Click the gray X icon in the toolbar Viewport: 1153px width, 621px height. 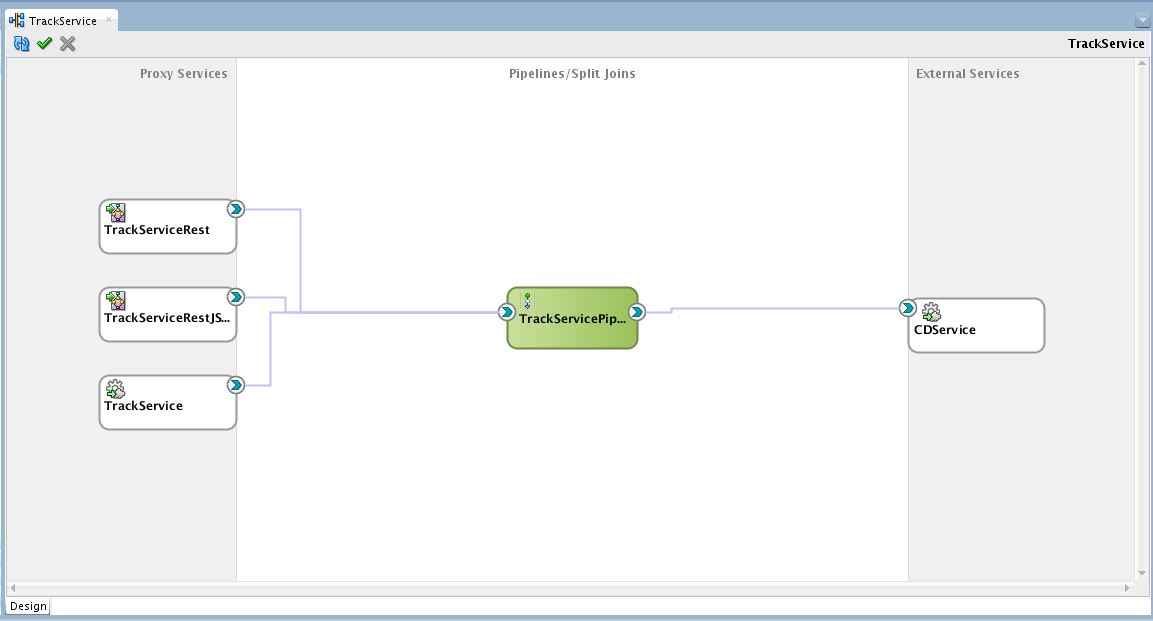67,43
